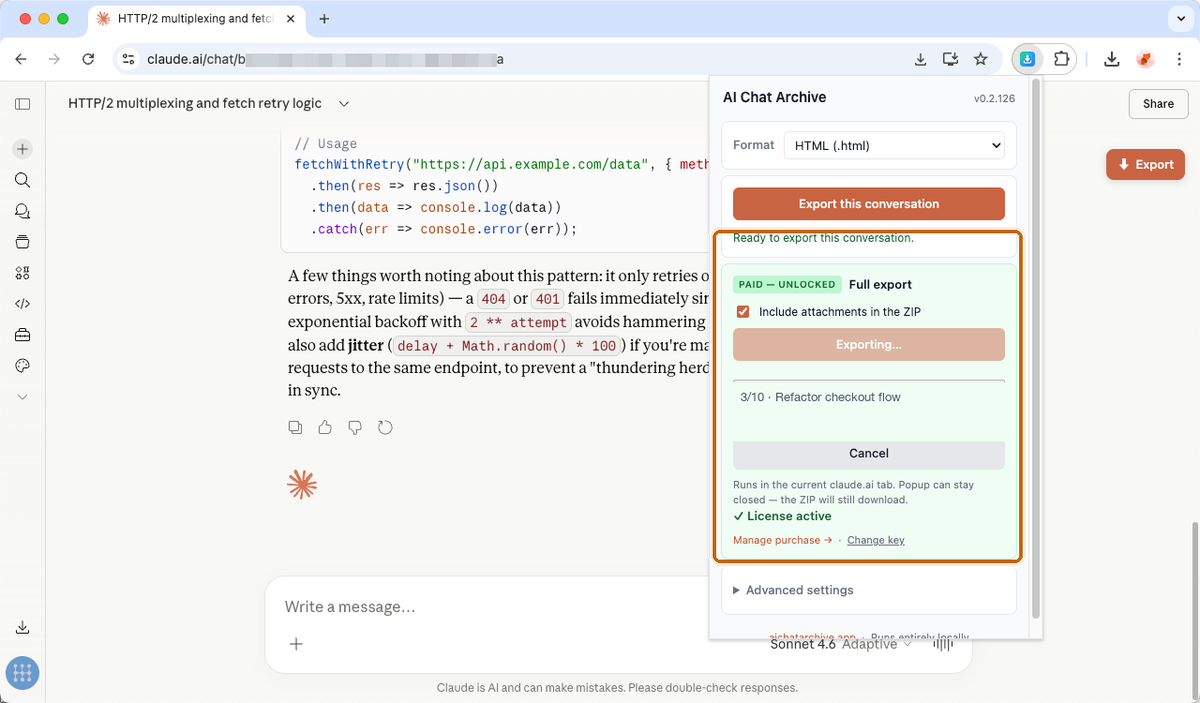
Task: Click the claude.ai address bar URL
Action: pyautogui.click(x=325, y=59)
